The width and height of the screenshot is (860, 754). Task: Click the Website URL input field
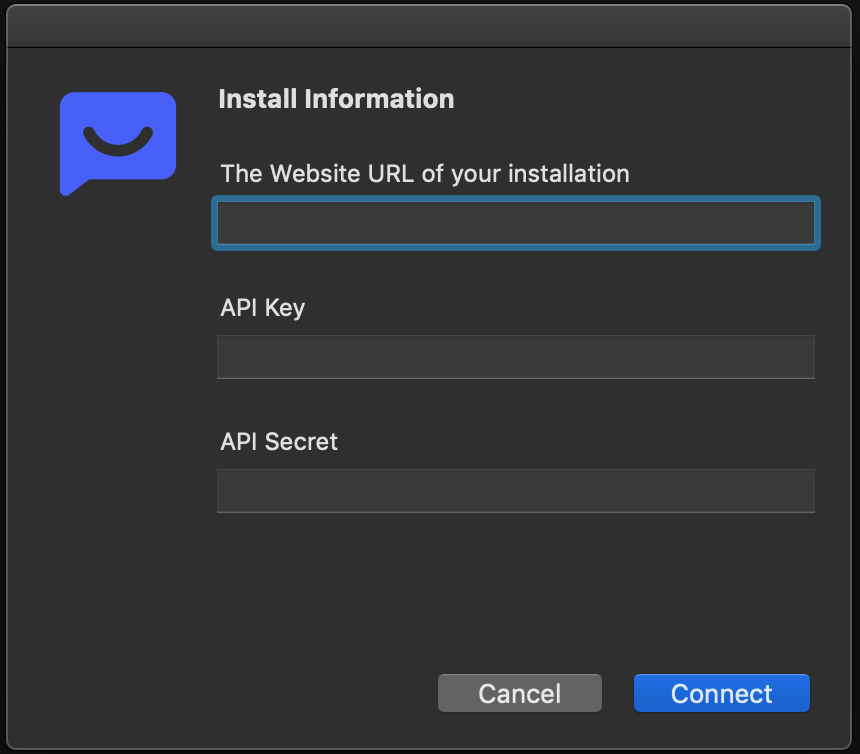pos(516,223)
